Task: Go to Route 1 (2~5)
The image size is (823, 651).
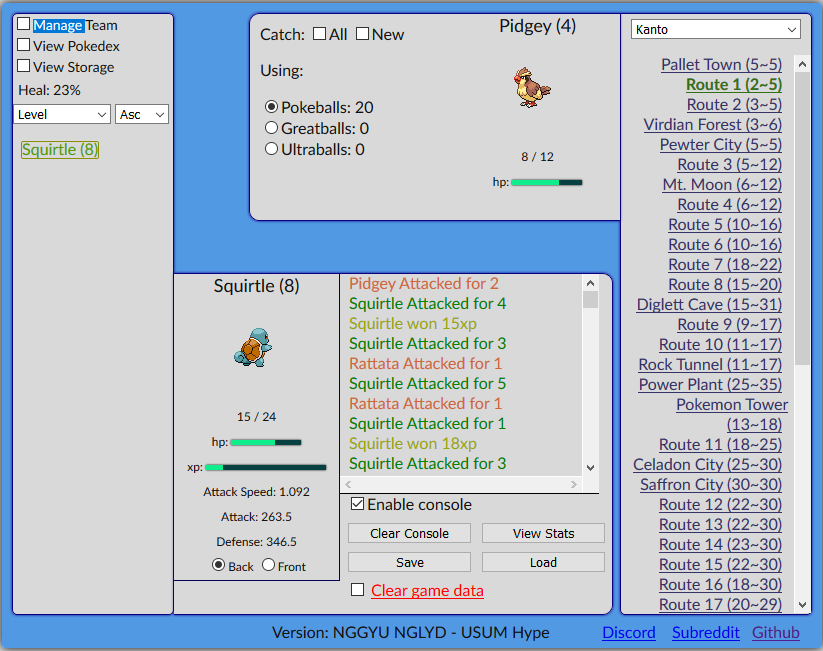Action: tap(734, 85)
